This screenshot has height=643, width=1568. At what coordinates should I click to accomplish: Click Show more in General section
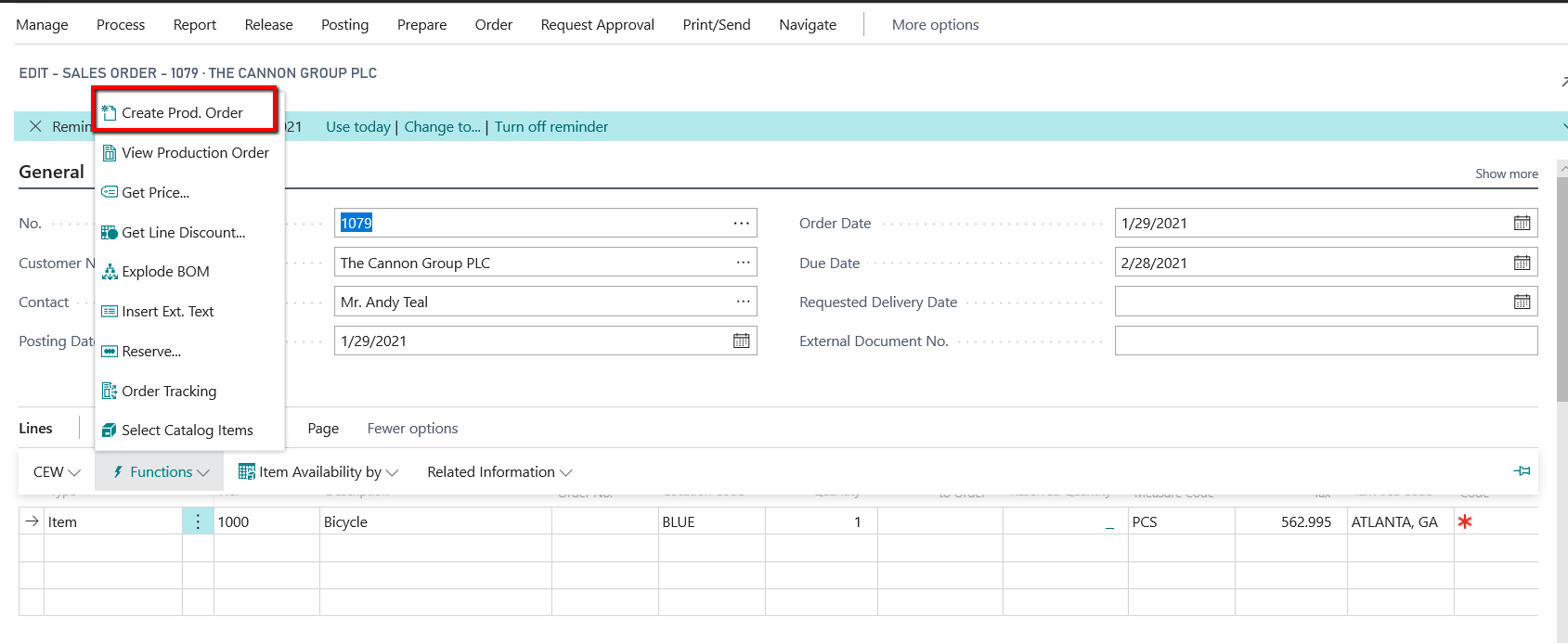[x=1506, y=174]
